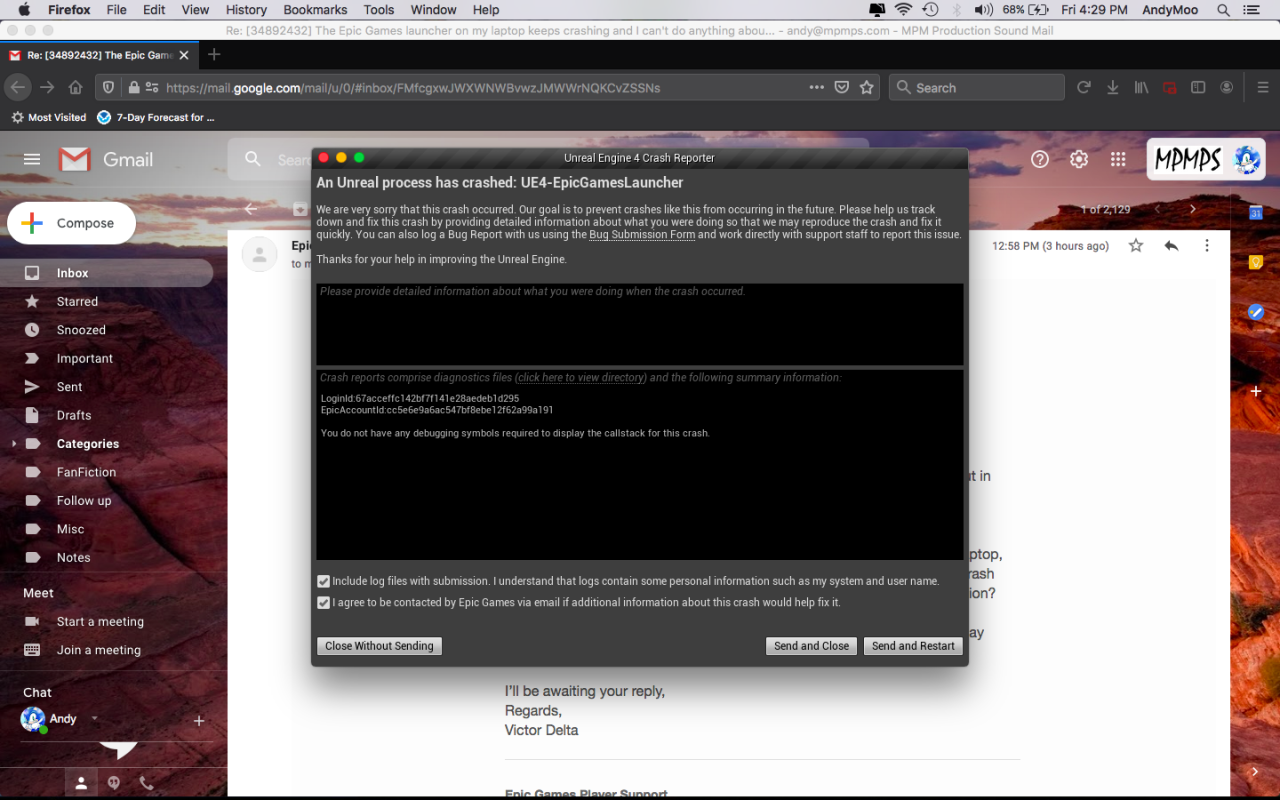
Task: Go to the newer conversation
Action: (x=1158, y=209)
